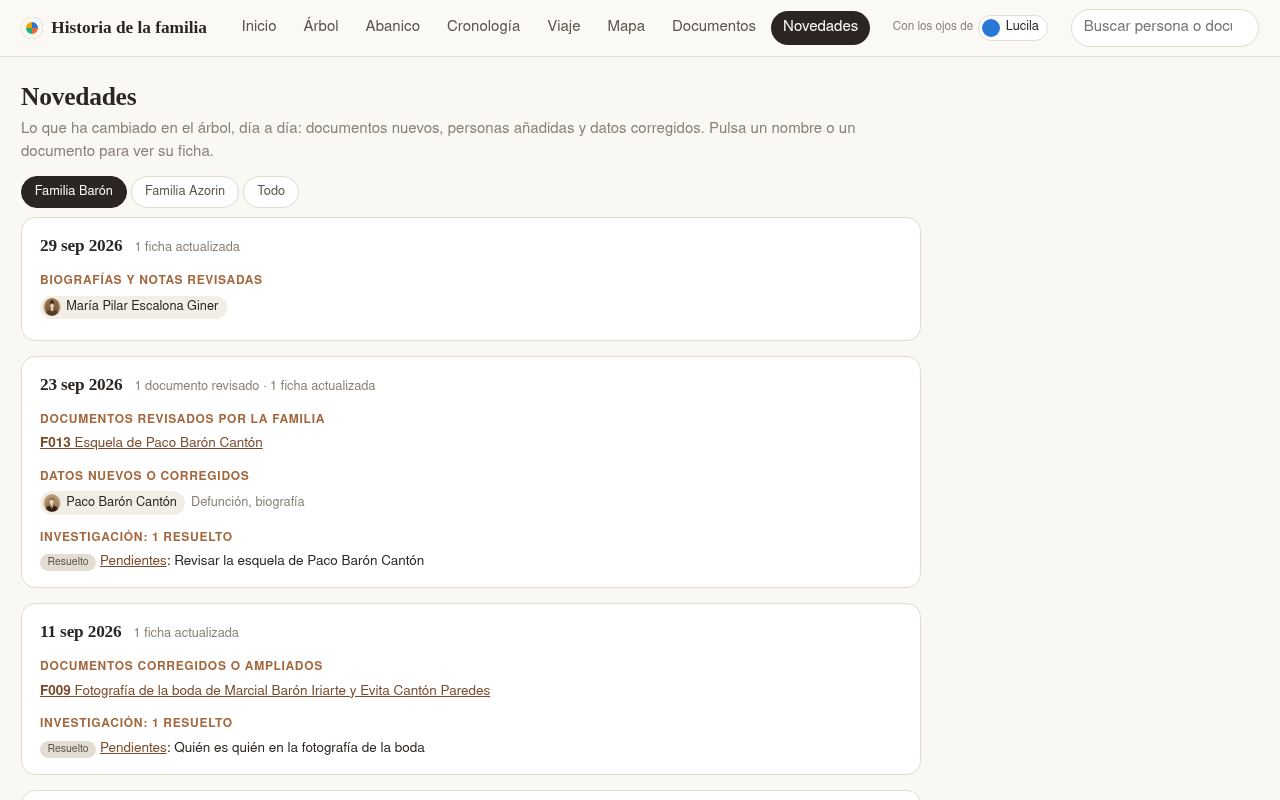Switch to the Abanico view

tap(393, 27)
